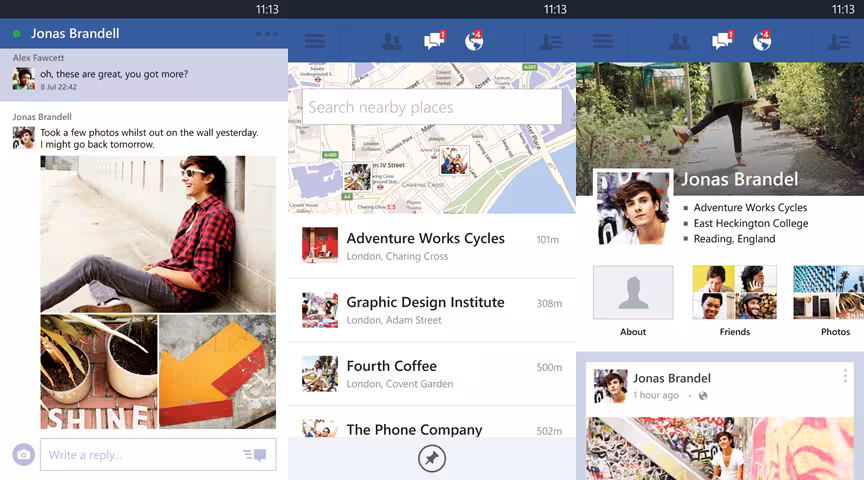Image resolution: width=864 pixels, height=480 pixels.
Task: Tap Adventure Works Cycles in profile info
Action: (750, 207)
